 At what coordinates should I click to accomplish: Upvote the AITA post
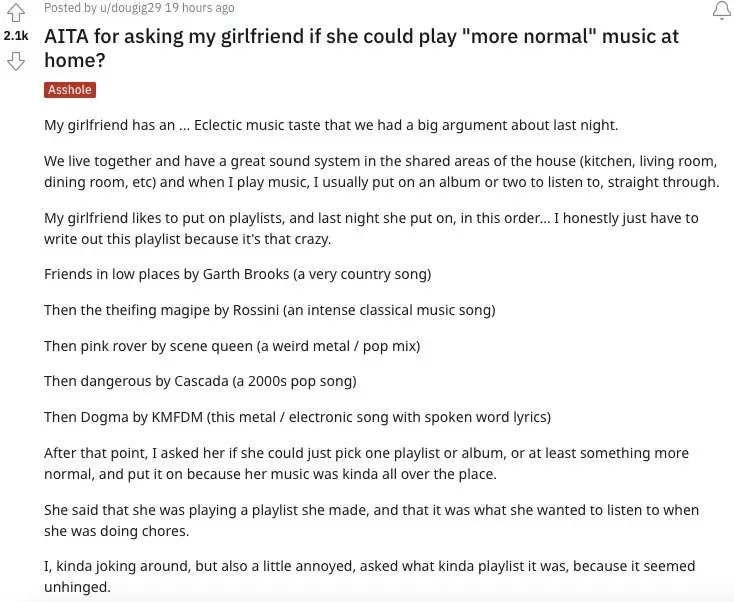pos(16,13)
